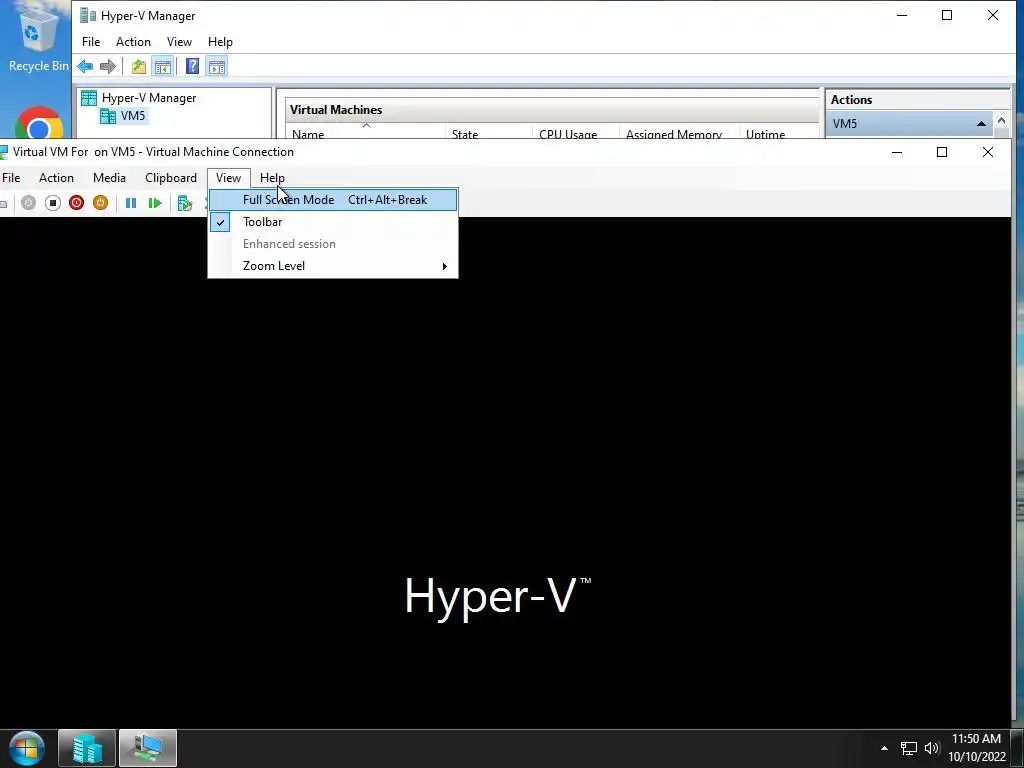Open Help menu in Hyper-V Manager
This screenshot has width=1024, height=768.
(220, 42)
